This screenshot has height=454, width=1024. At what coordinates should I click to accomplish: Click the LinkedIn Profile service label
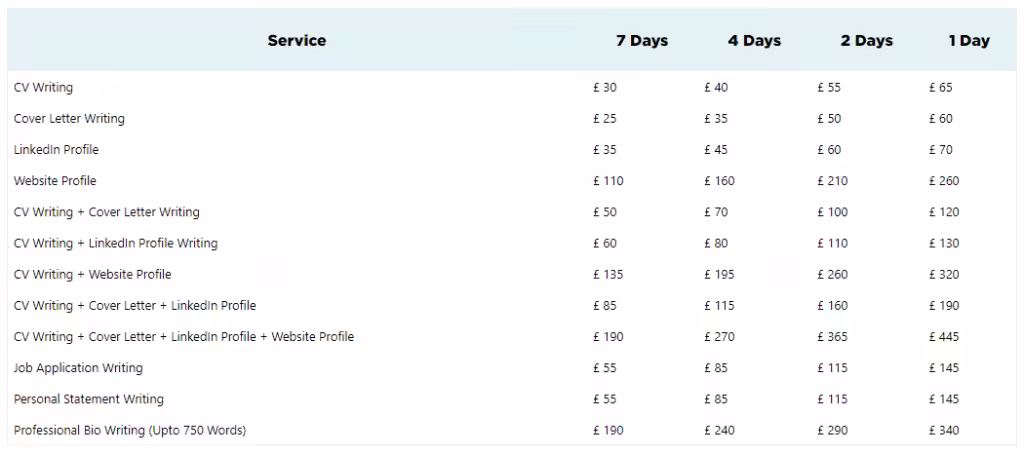[x=56, y=150]
